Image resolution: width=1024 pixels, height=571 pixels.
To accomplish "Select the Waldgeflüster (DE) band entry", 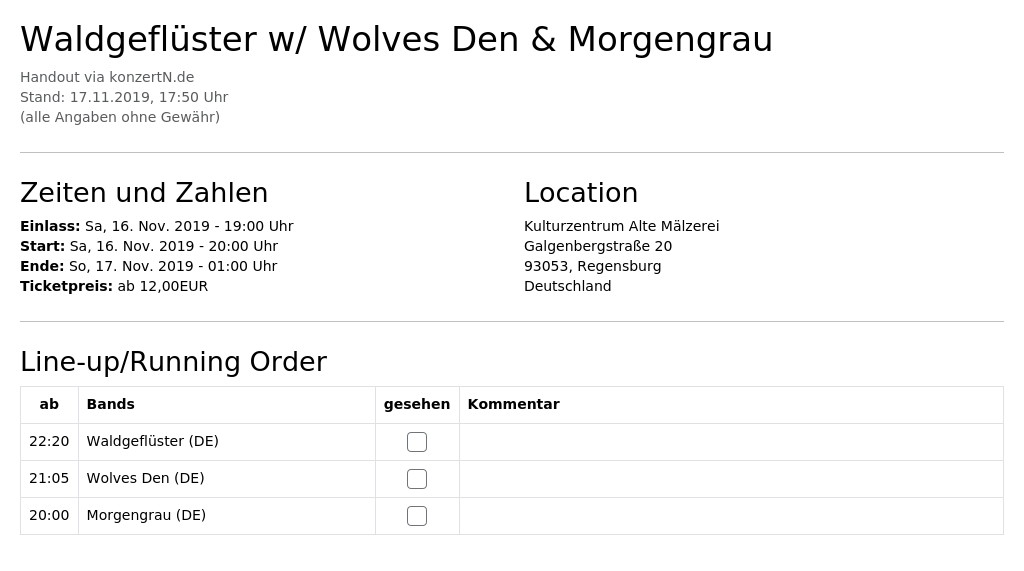I will coord(153,442).
